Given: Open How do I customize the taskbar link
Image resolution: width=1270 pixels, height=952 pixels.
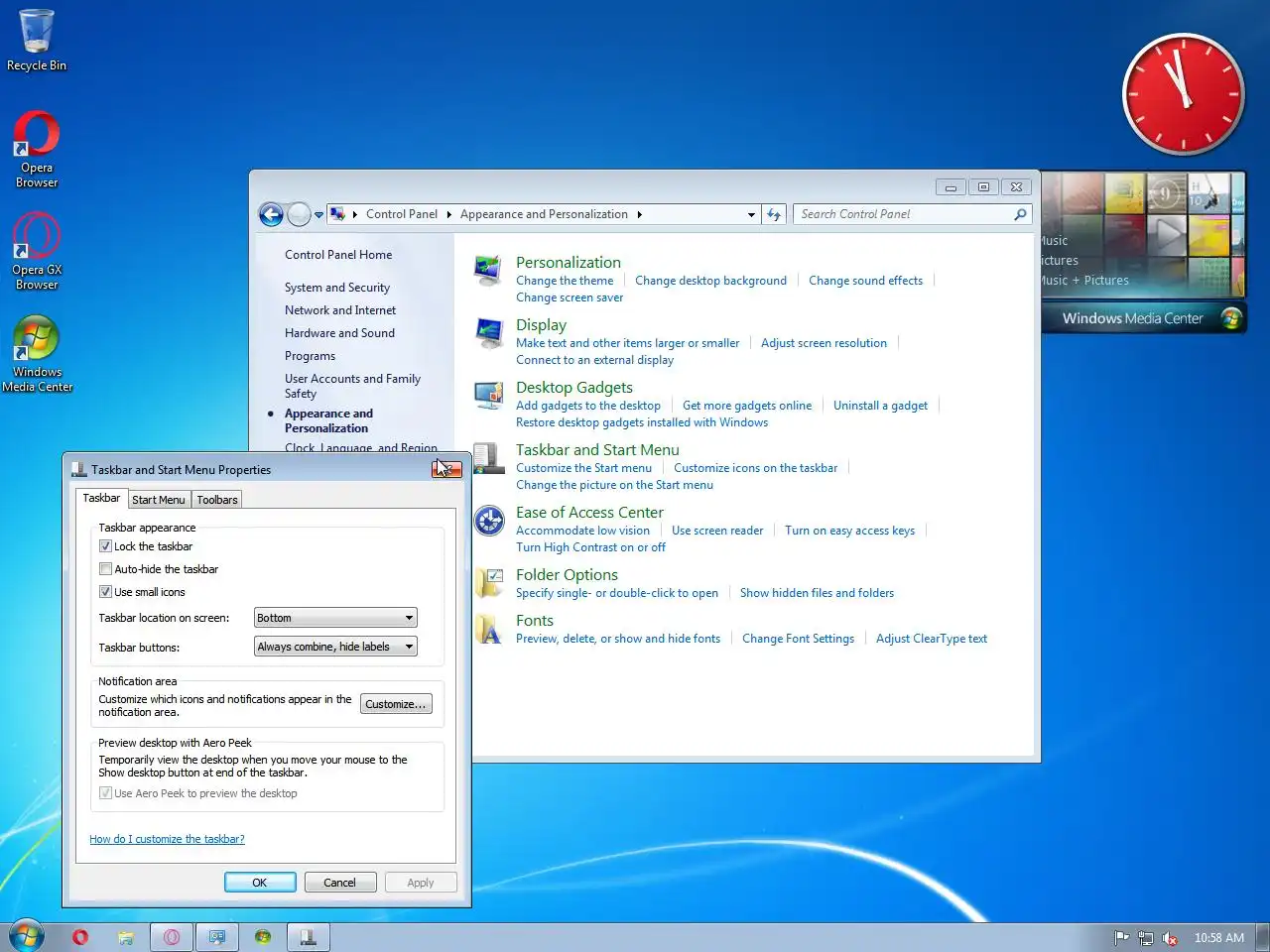Looking at the screenshot, I should (167, 839).
